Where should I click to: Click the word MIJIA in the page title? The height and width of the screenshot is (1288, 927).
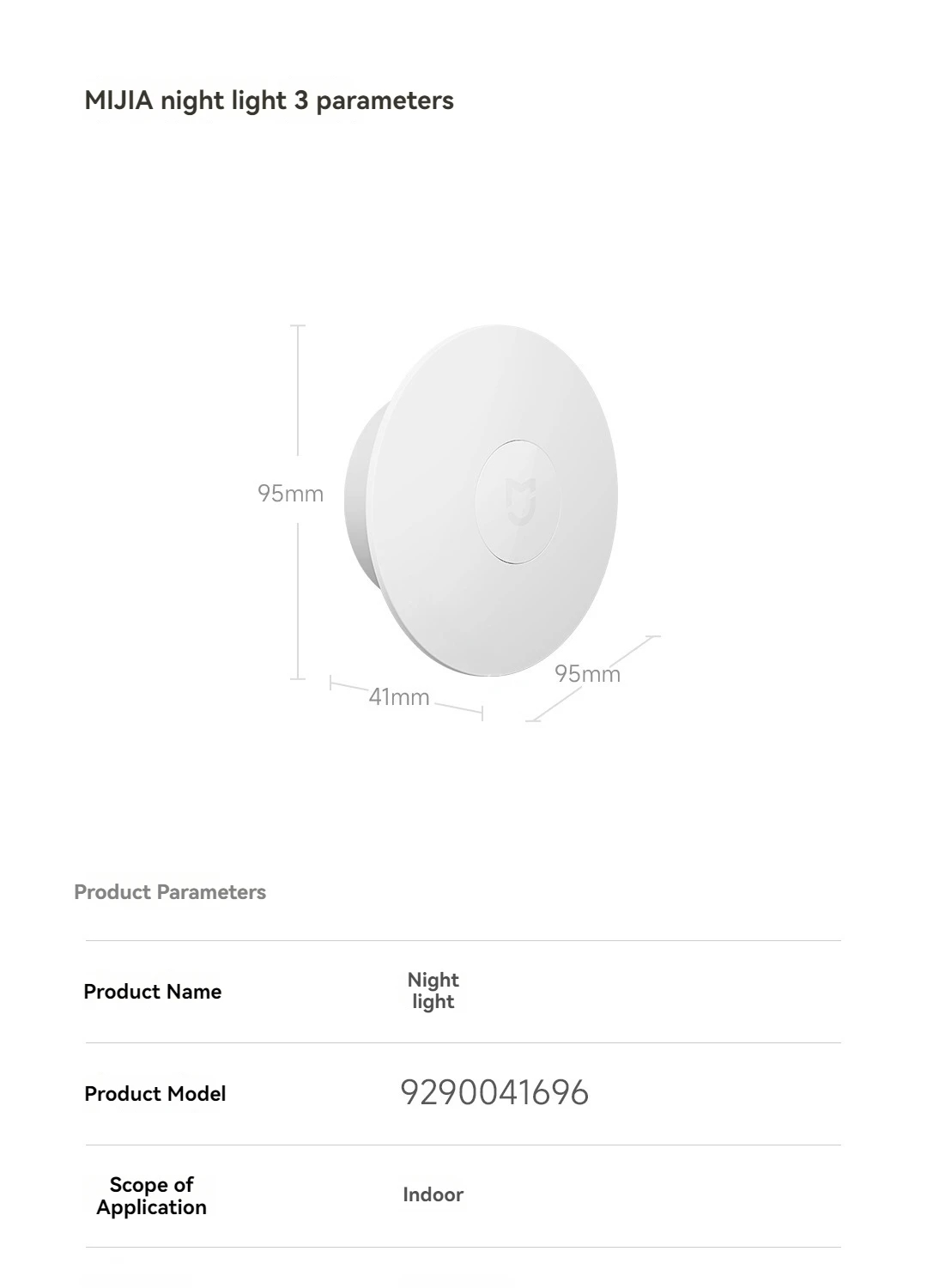click(x=118, y=100)
